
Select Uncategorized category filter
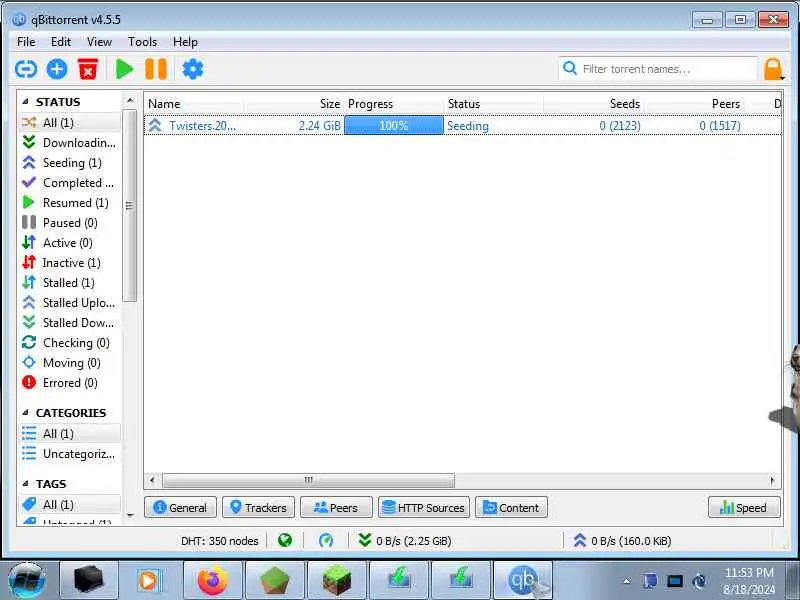coord(70,454)
